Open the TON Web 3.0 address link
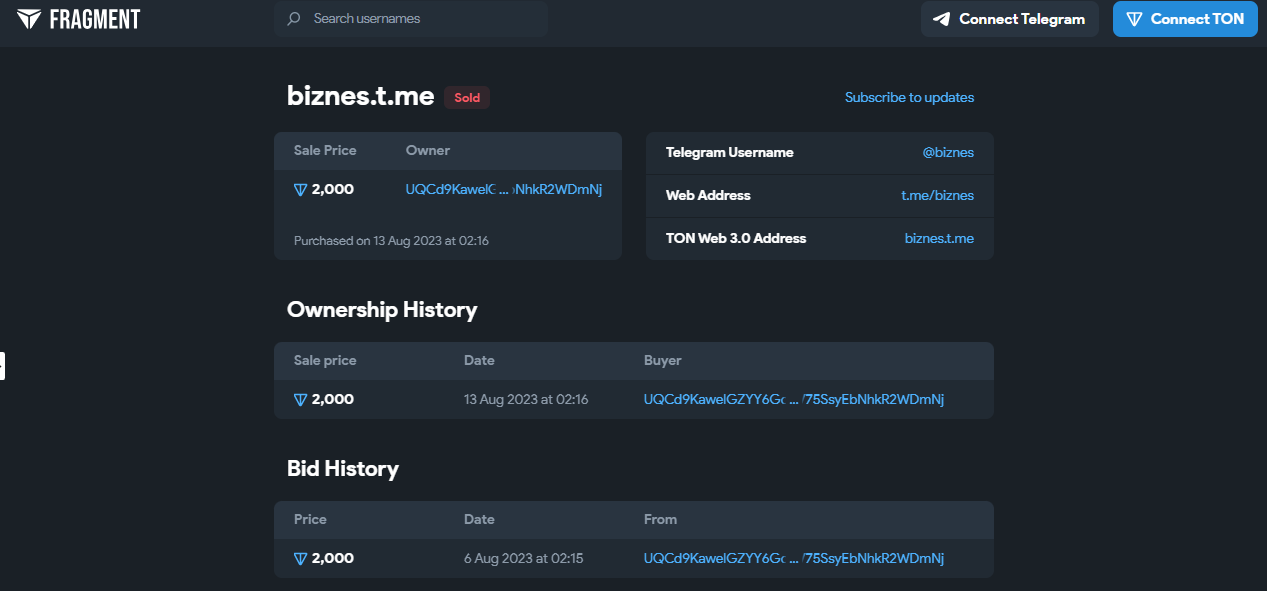Image resolution: width=1267 pixels, height=591 pixels. coord(938,239)
